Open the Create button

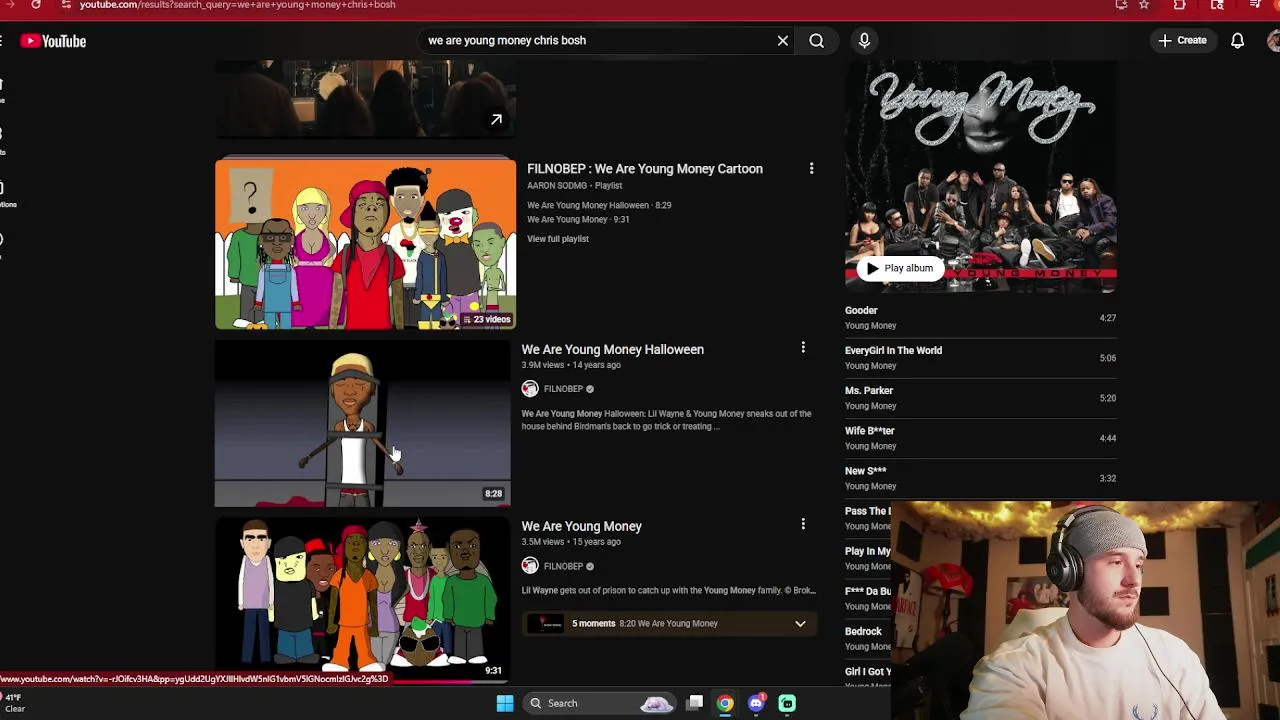click(1182, 41)
